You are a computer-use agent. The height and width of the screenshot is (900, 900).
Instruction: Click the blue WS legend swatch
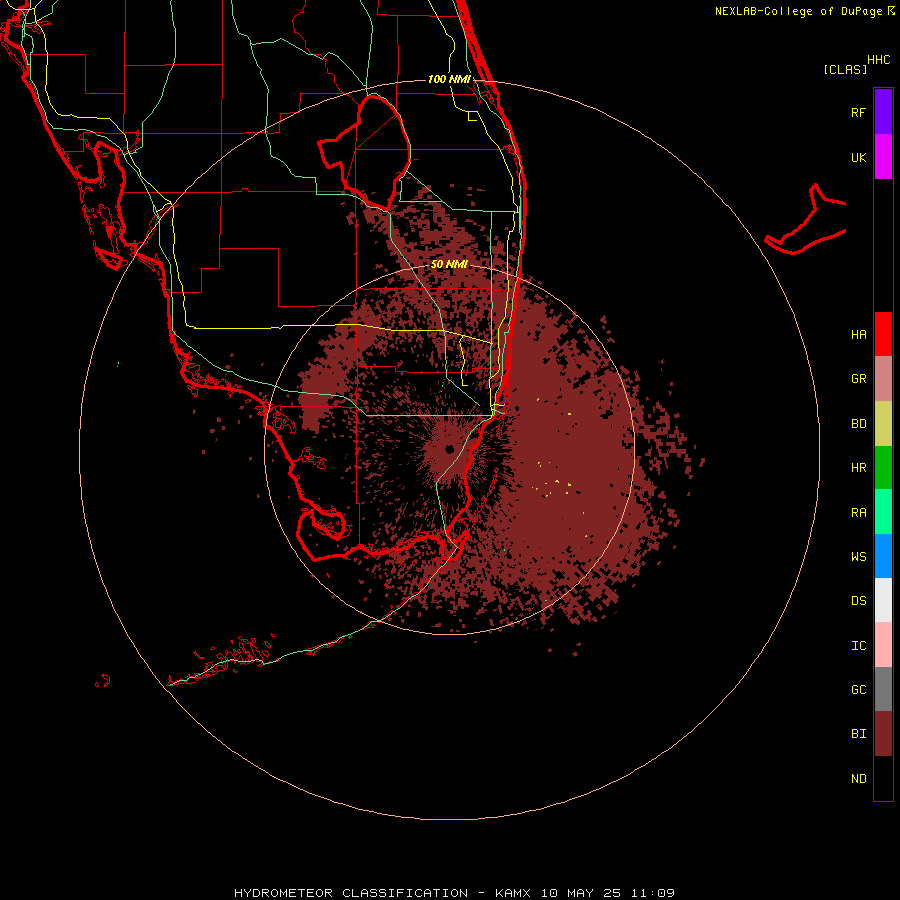tap(883, 556)
